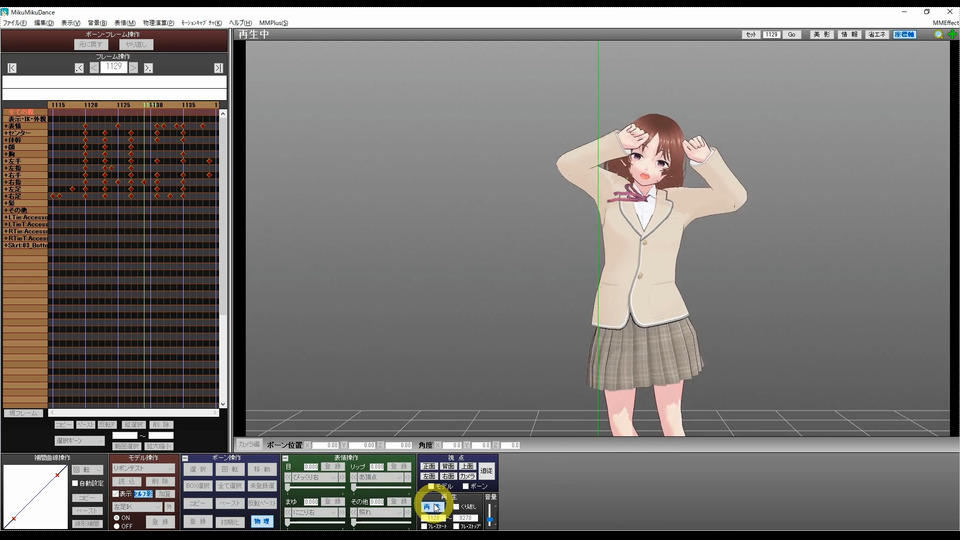Open the model selection dropdown リボンテスト
Viewport: 960px width, 540px height.
pyautogui.click(x=143, y=468)
